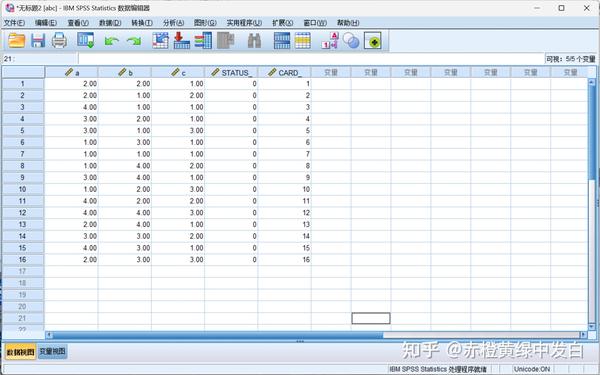
Task: Redo action with the green arrow
Action: 134,41
